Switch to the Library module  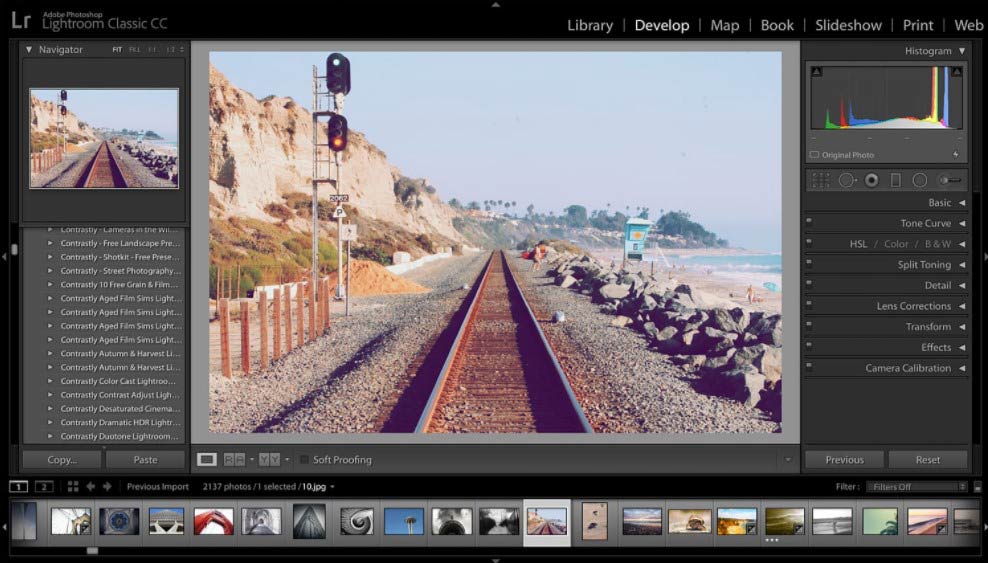[x=590, y=25]
